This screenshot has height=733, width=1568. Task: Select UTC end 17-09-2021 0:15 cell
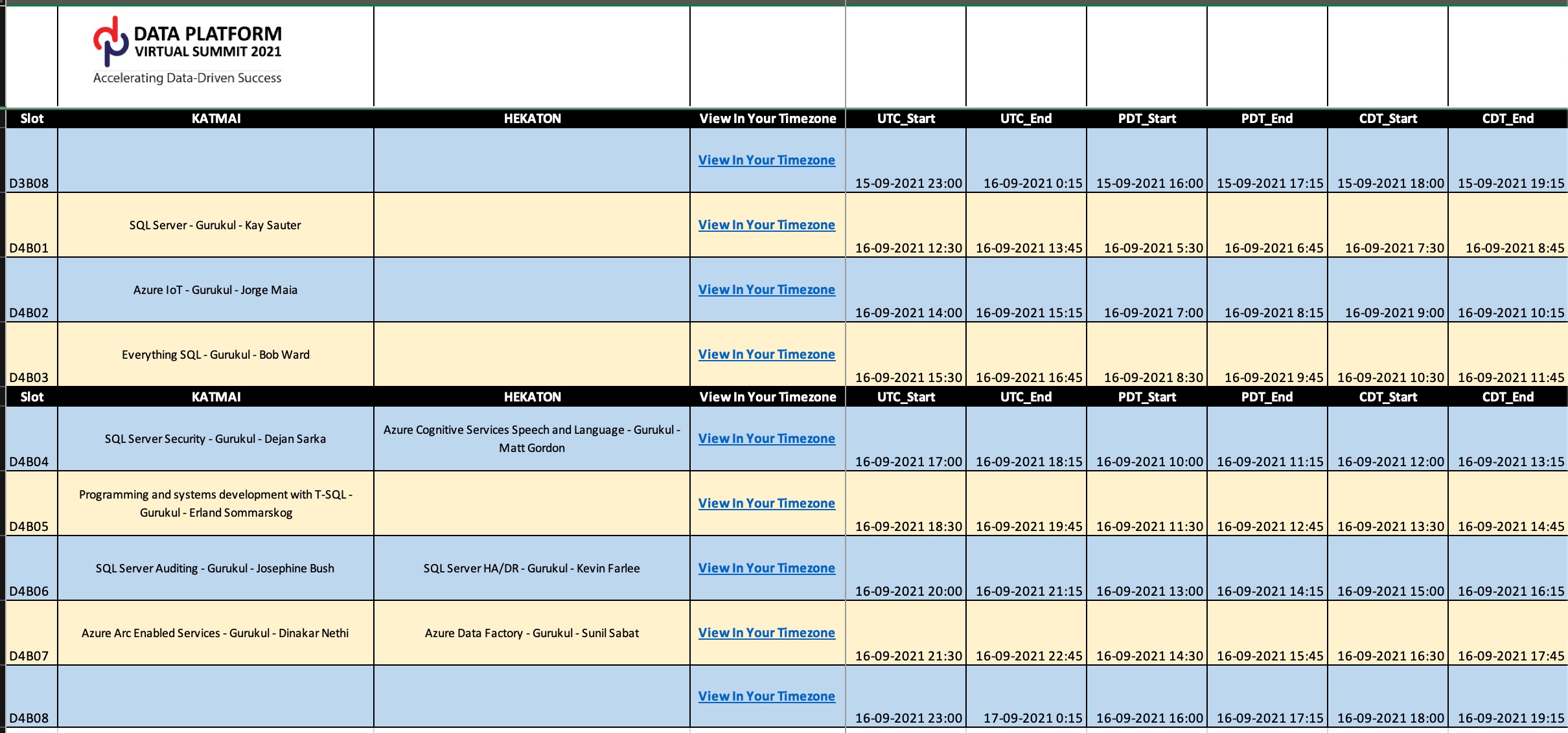[x=1026, y=696]
